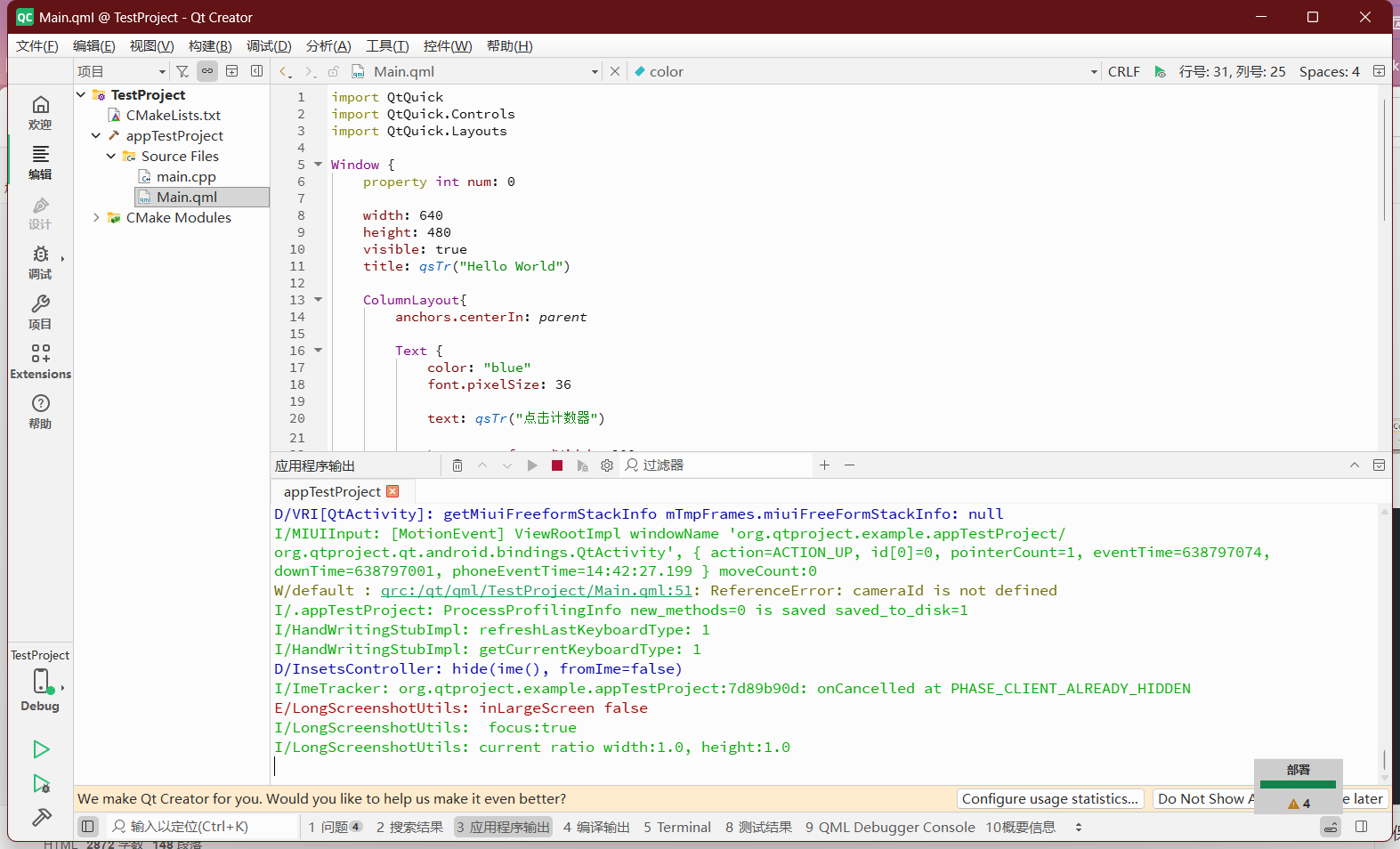Click Configure usage statistics button

1050,798
